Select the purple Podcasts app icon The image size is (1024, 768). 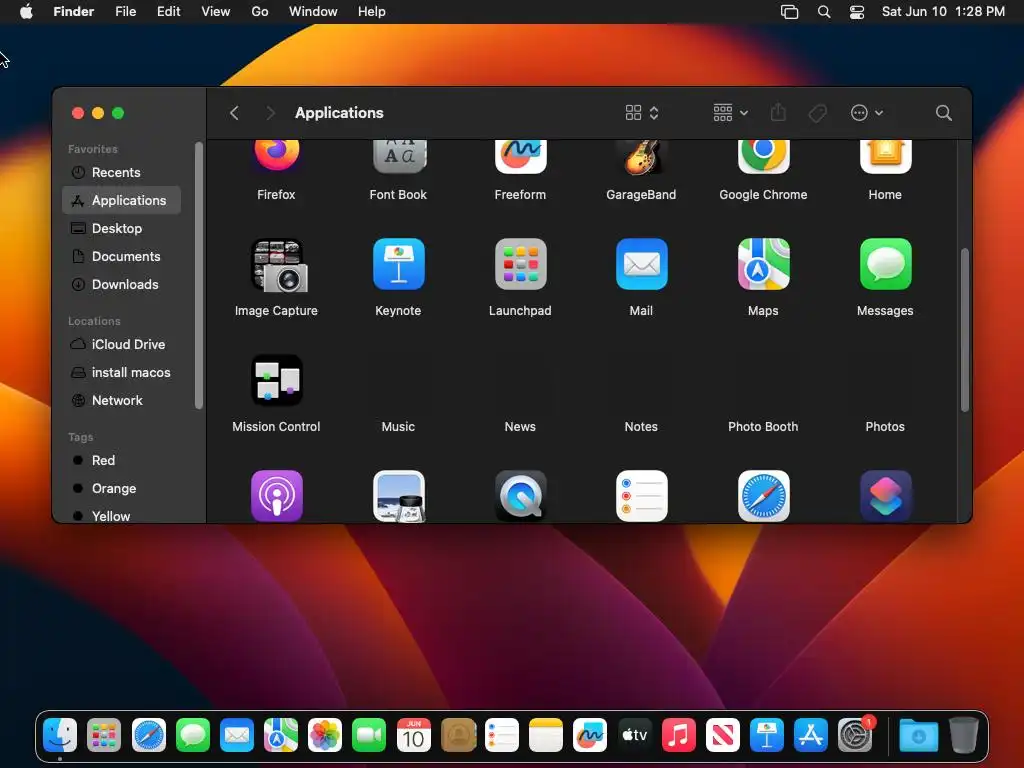(x=277, y=496)
